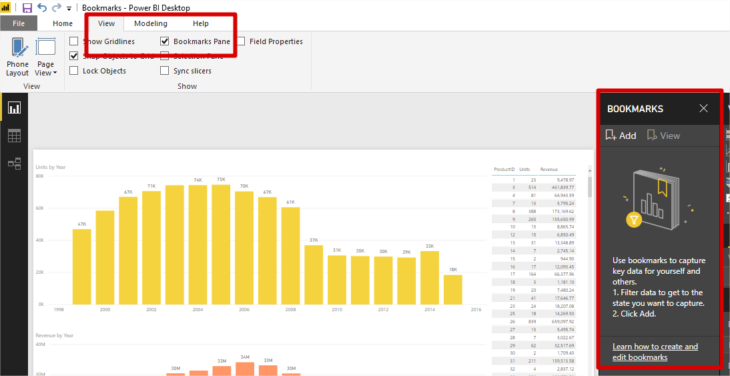
Task: Click the Phone Layout button
Action: 18,57
